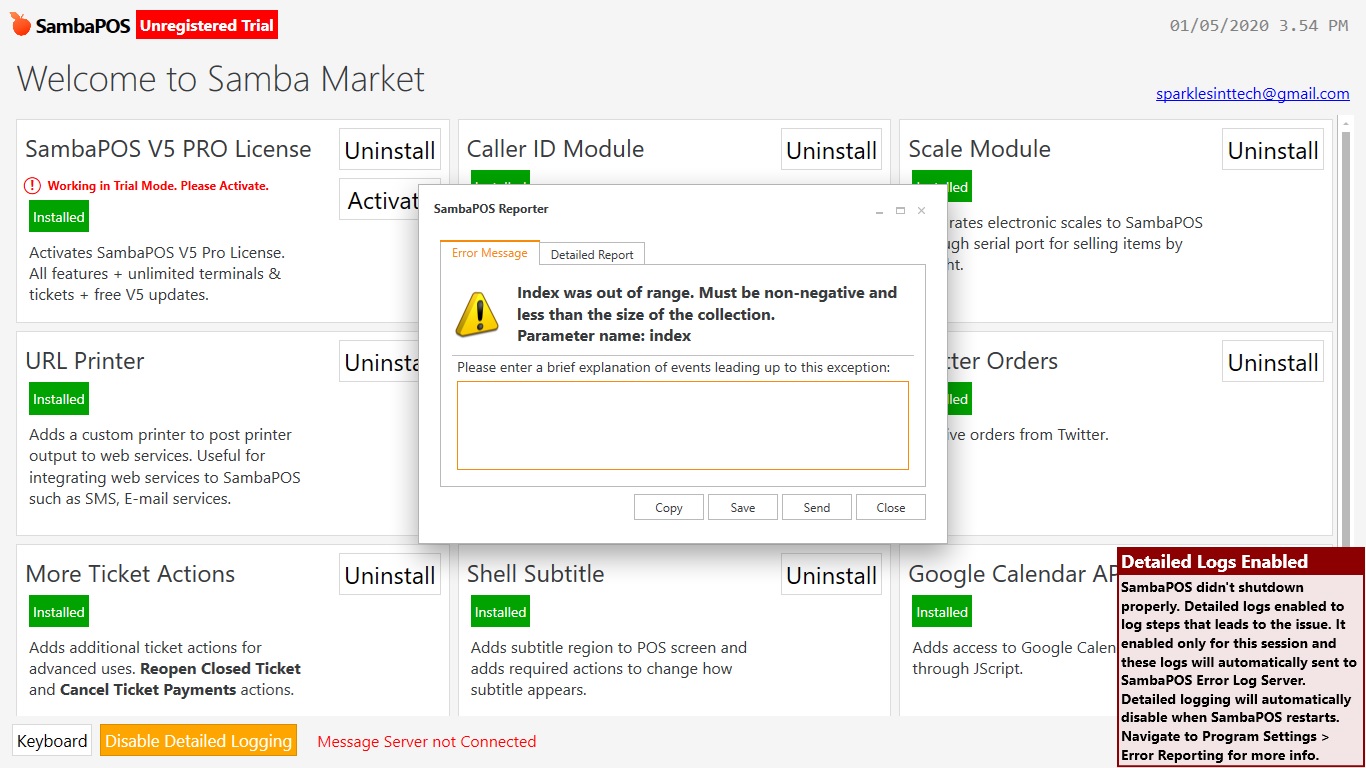Screen dimensions: 1366x768
Task: Click the Close button in the Reporter dialog
Action: click(891, 507)
